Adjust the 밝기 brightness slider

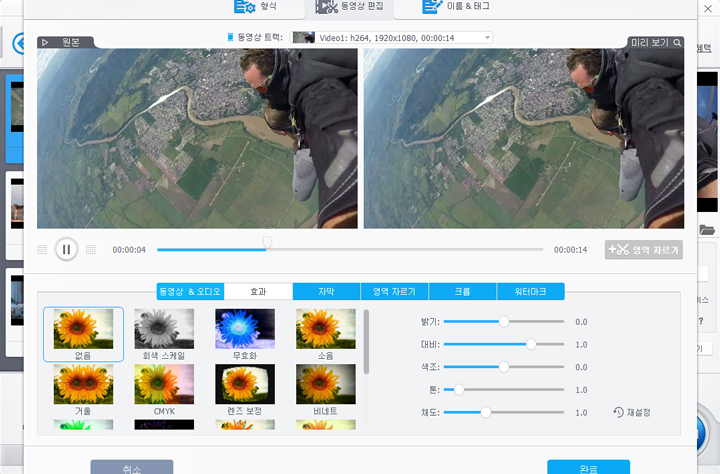504,322
